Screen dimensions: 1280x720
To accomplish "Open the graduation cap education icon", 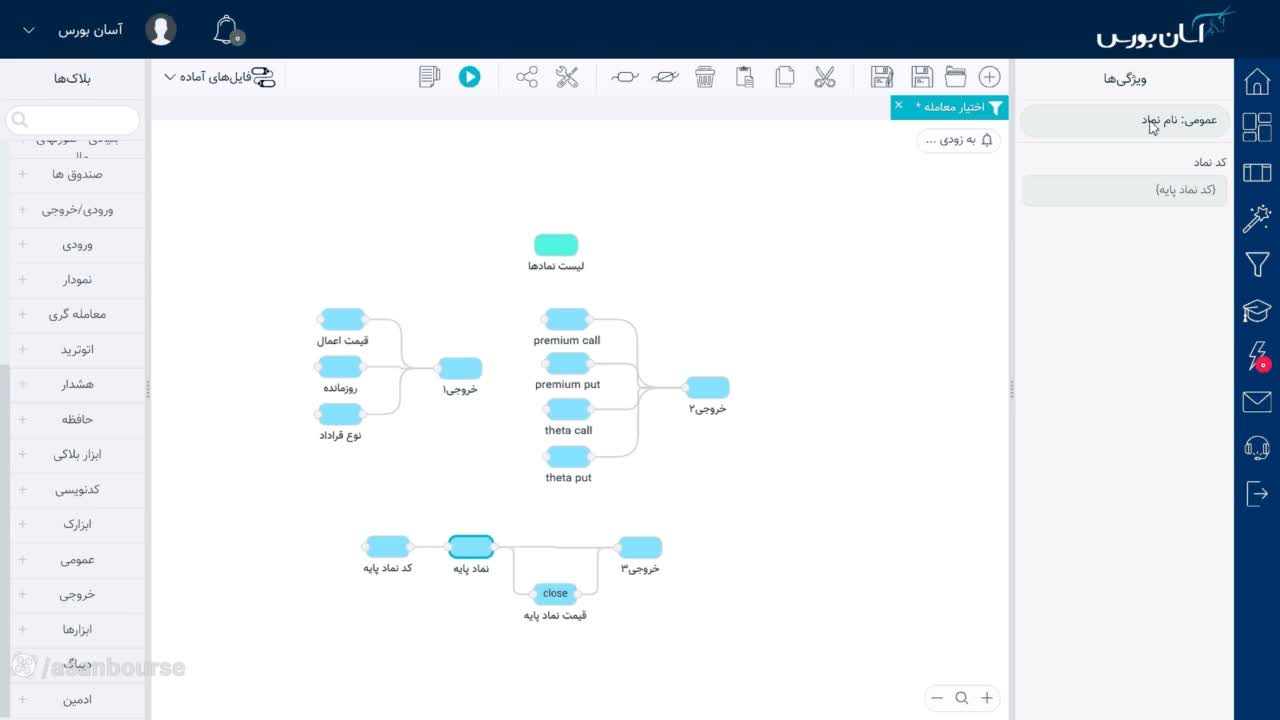I will coord(1257,311).
